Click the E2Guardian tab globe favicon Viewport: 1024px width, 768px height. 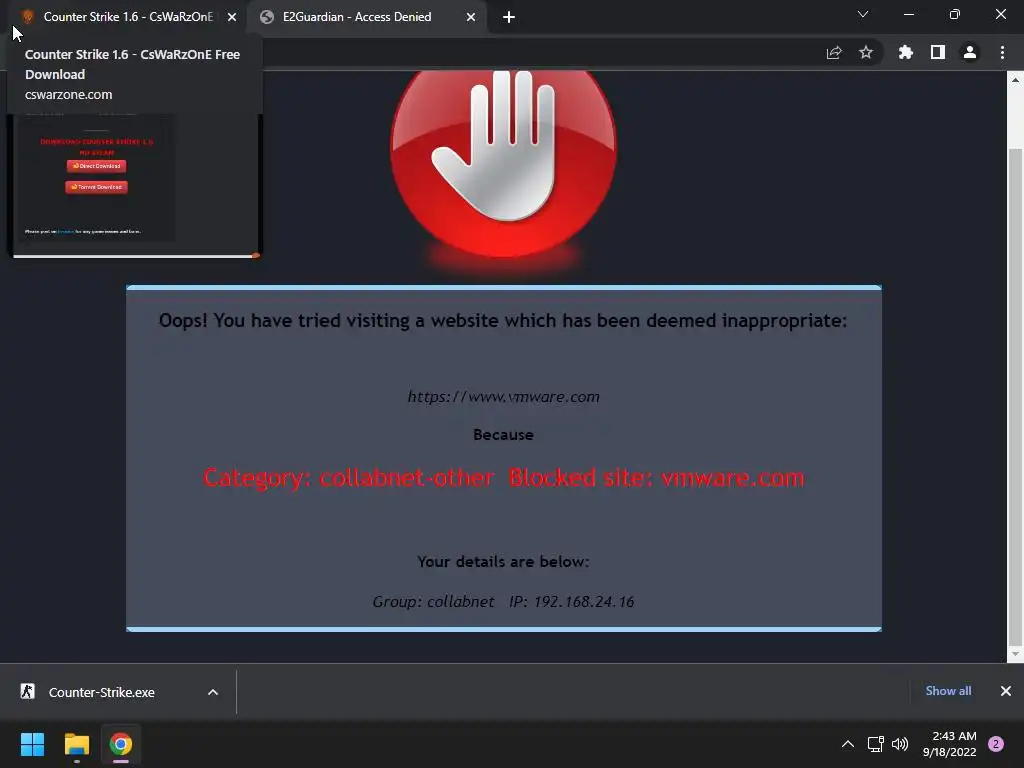pos(266,17)
